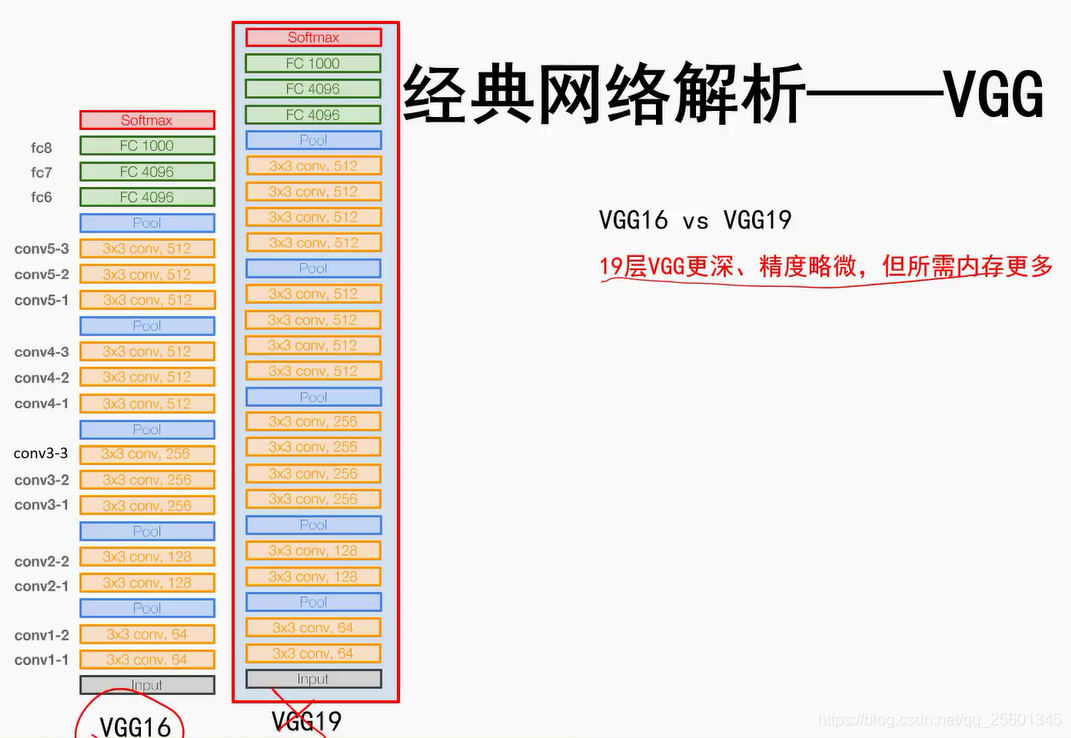This screenshot has width=1071, height=738.
Task: Select the conv3-3 label
Action: coord(41,453)
